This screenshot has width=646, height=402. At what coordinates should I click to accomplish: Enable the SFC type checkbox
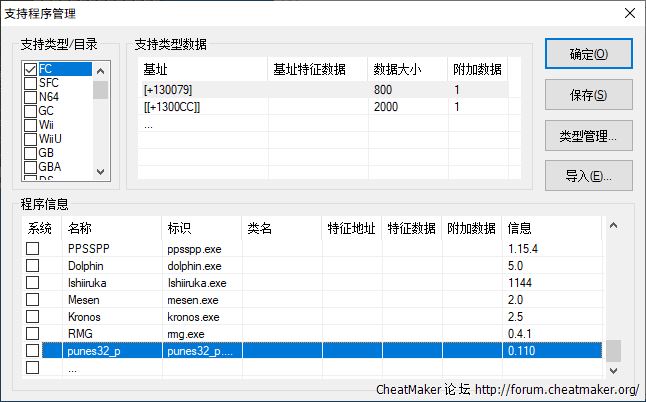31,83
